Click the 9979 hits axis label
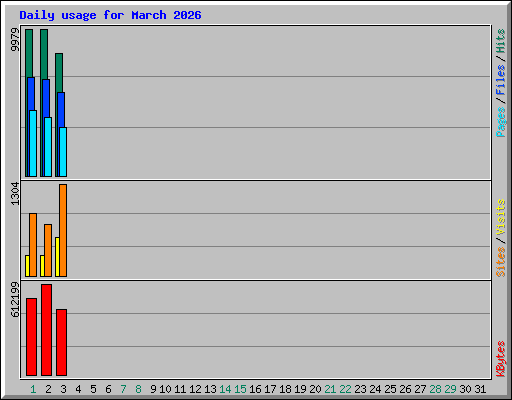Screen dimensions: 512x400 [x=15, y=40]
